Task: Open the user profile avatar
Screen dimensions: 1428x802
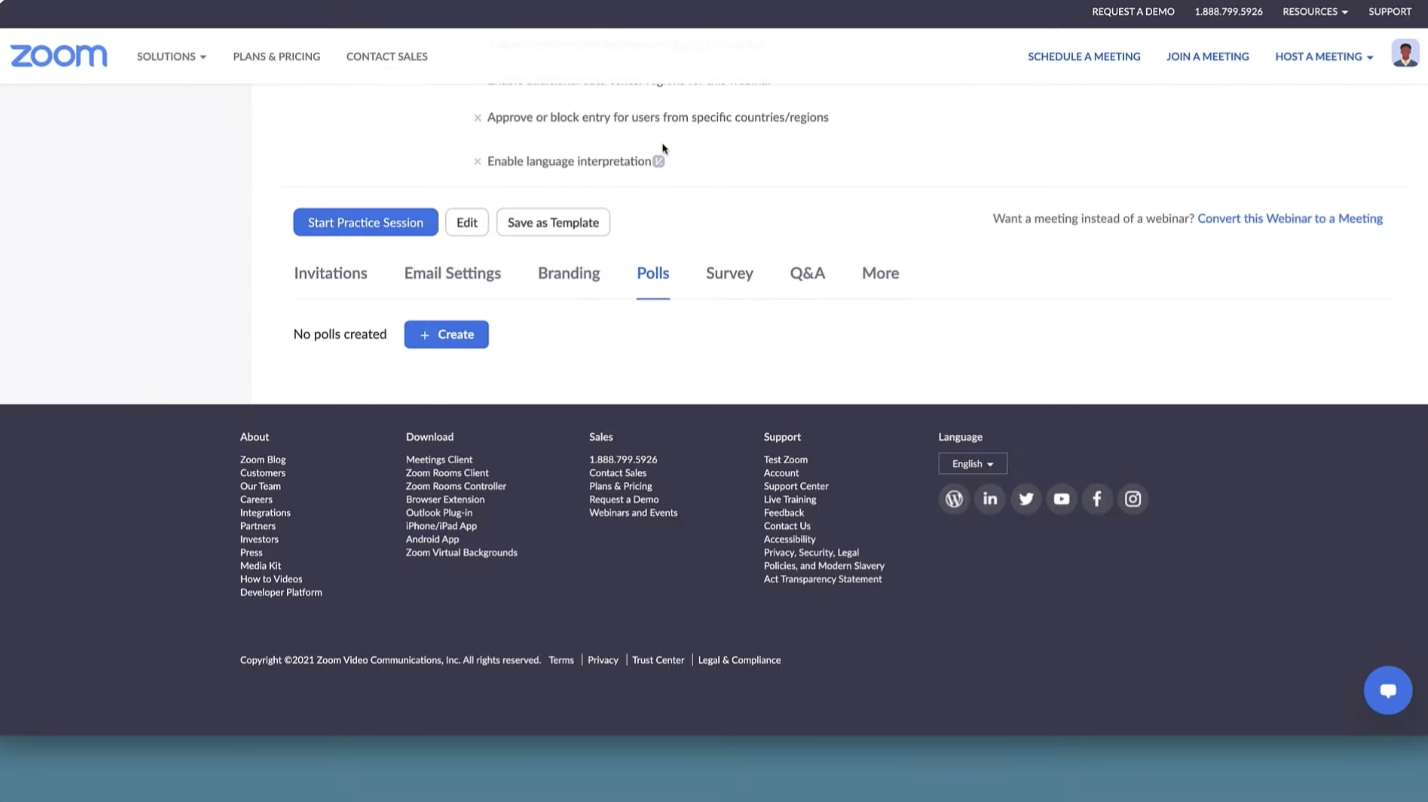Action: pyautogui.click(x=1405, y=55)
